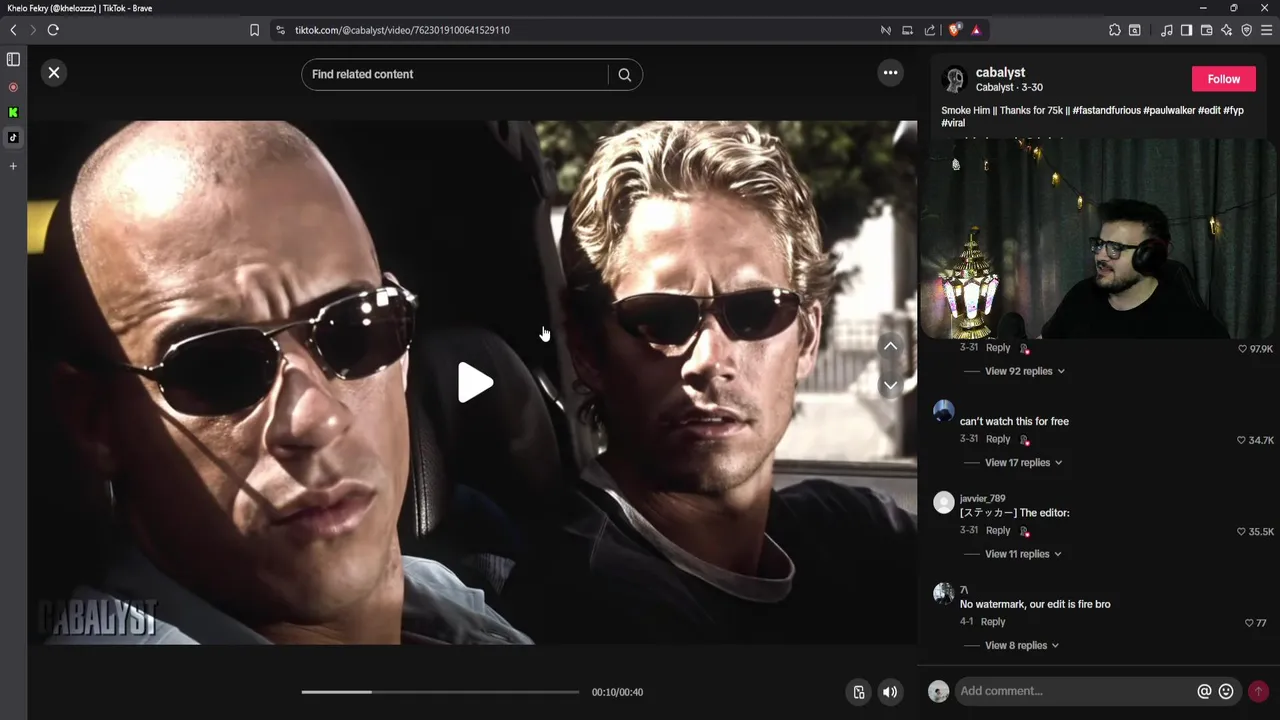Expand View 92 replies

click(1024, 371)
